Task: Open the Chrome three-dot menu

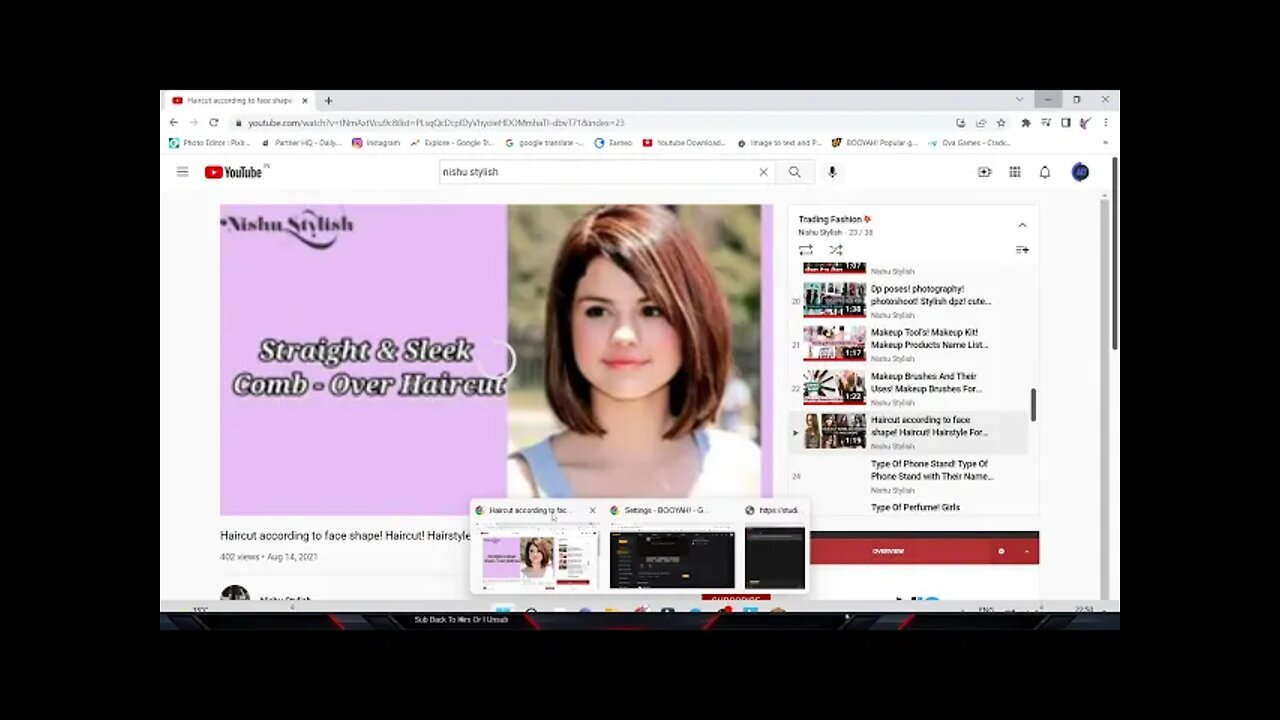Action: [x=1105, y=123]
